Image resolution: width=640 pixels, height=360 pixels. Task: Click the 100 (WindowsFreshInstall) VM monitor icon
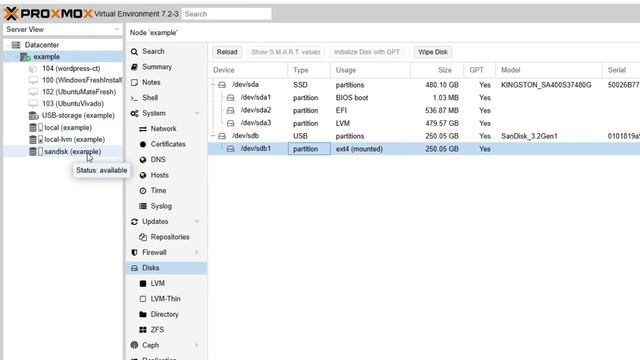(x=33, y=80)
